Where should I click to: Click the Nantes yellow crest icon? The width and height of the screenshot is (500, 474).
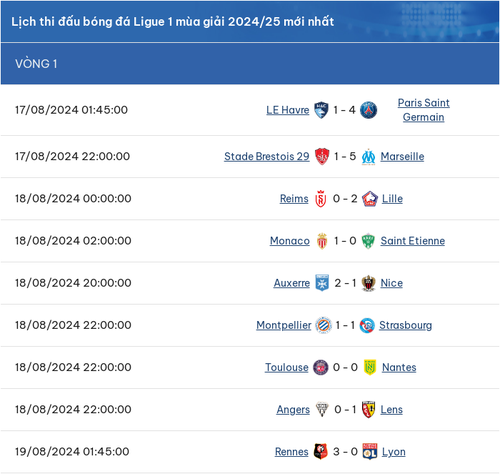point(370,367)
